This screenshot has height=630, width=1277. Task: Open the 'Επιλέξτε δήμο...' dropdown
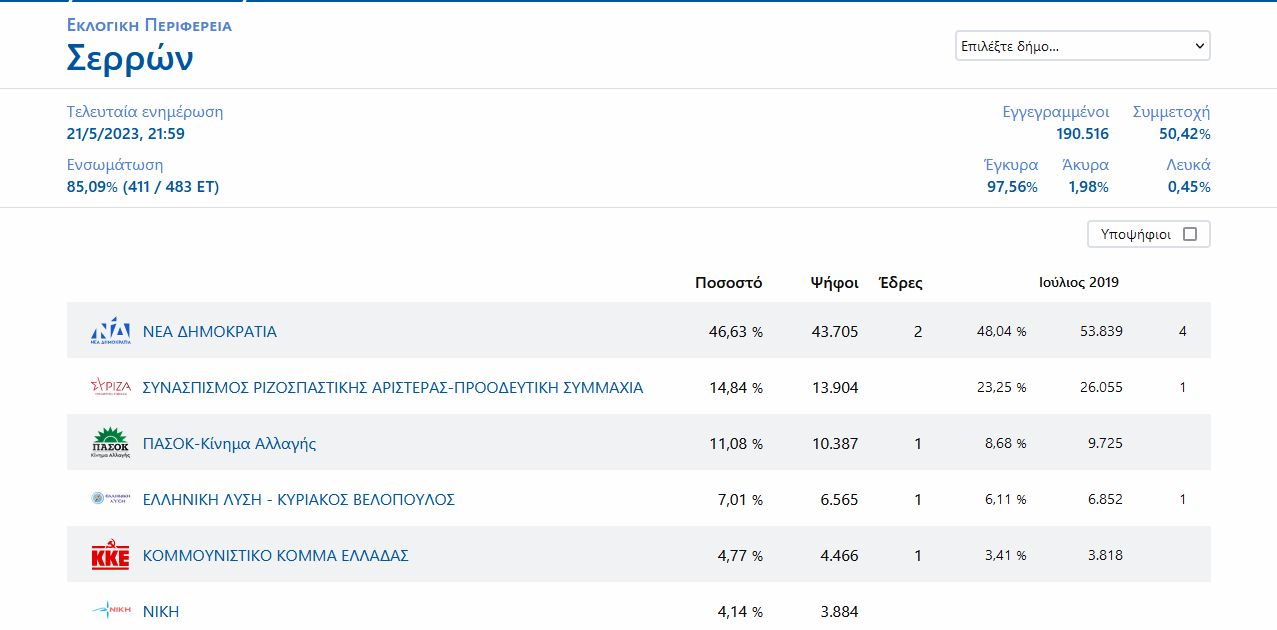[1083, 46]
